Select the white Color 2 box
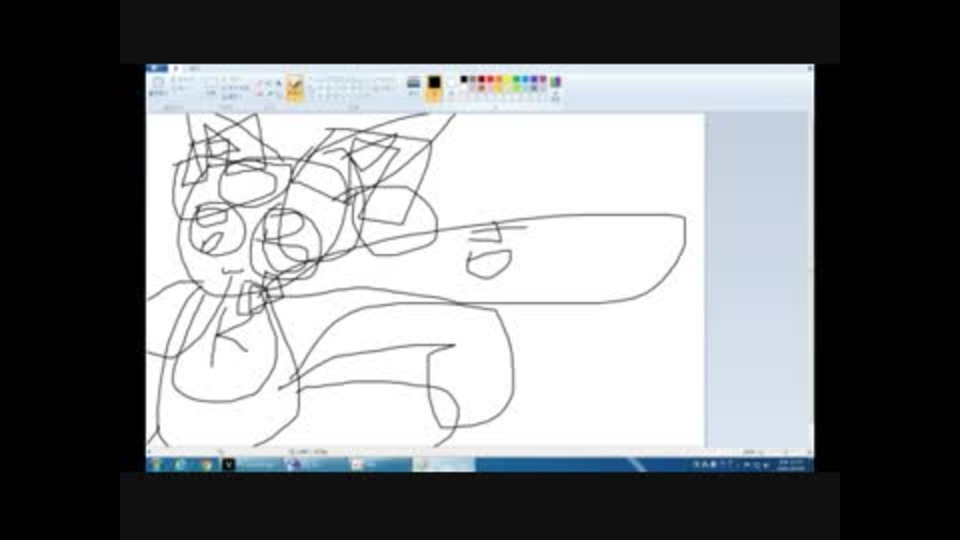The width and height of the screenshot is (960, 540). [x=451, y=87]
